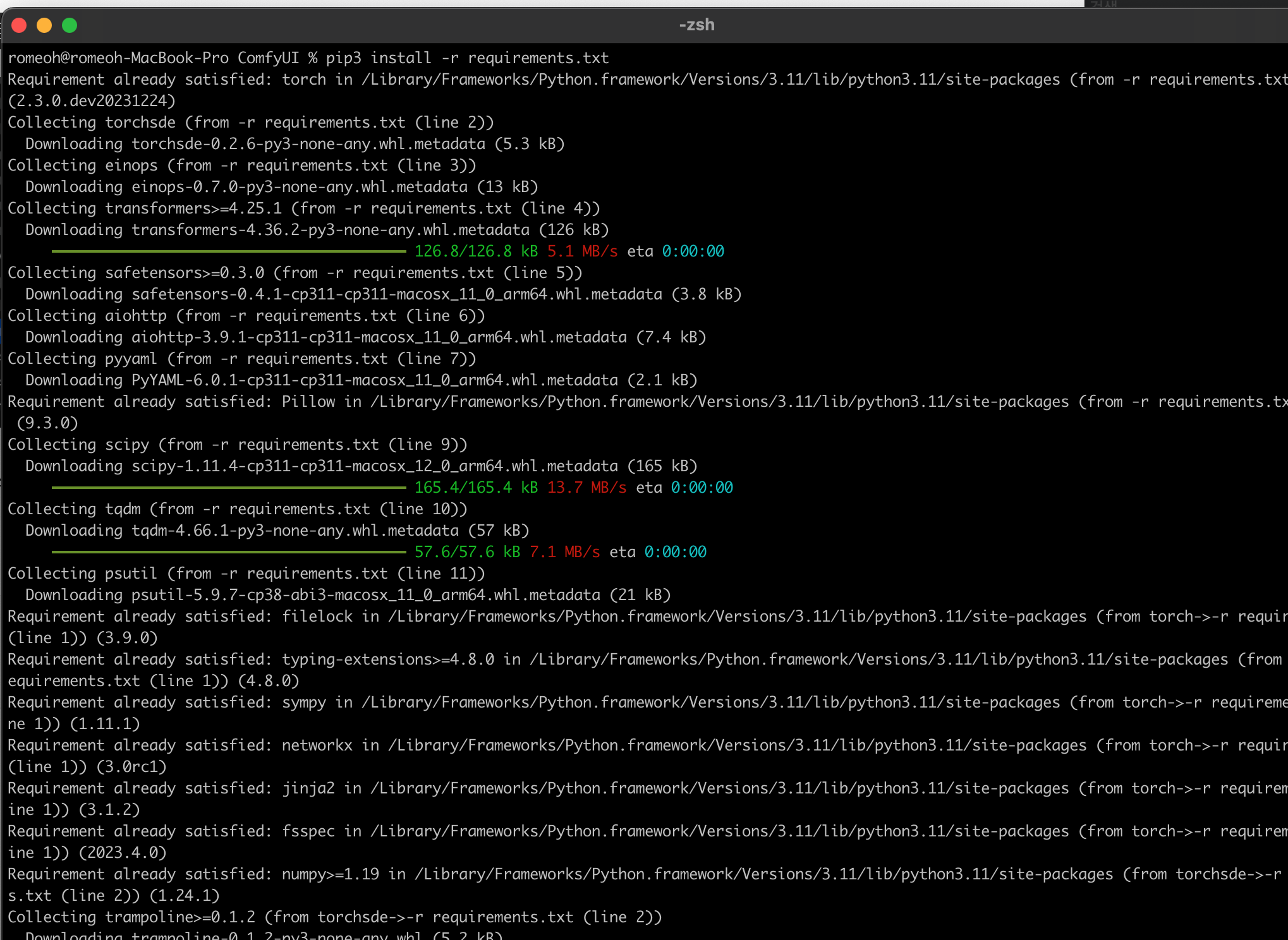Image resolution: width=1288 pixels, height=940 pixels.
Task: Click the 165.4/165.4 kB green size text
Action: (x=475, y=488)
